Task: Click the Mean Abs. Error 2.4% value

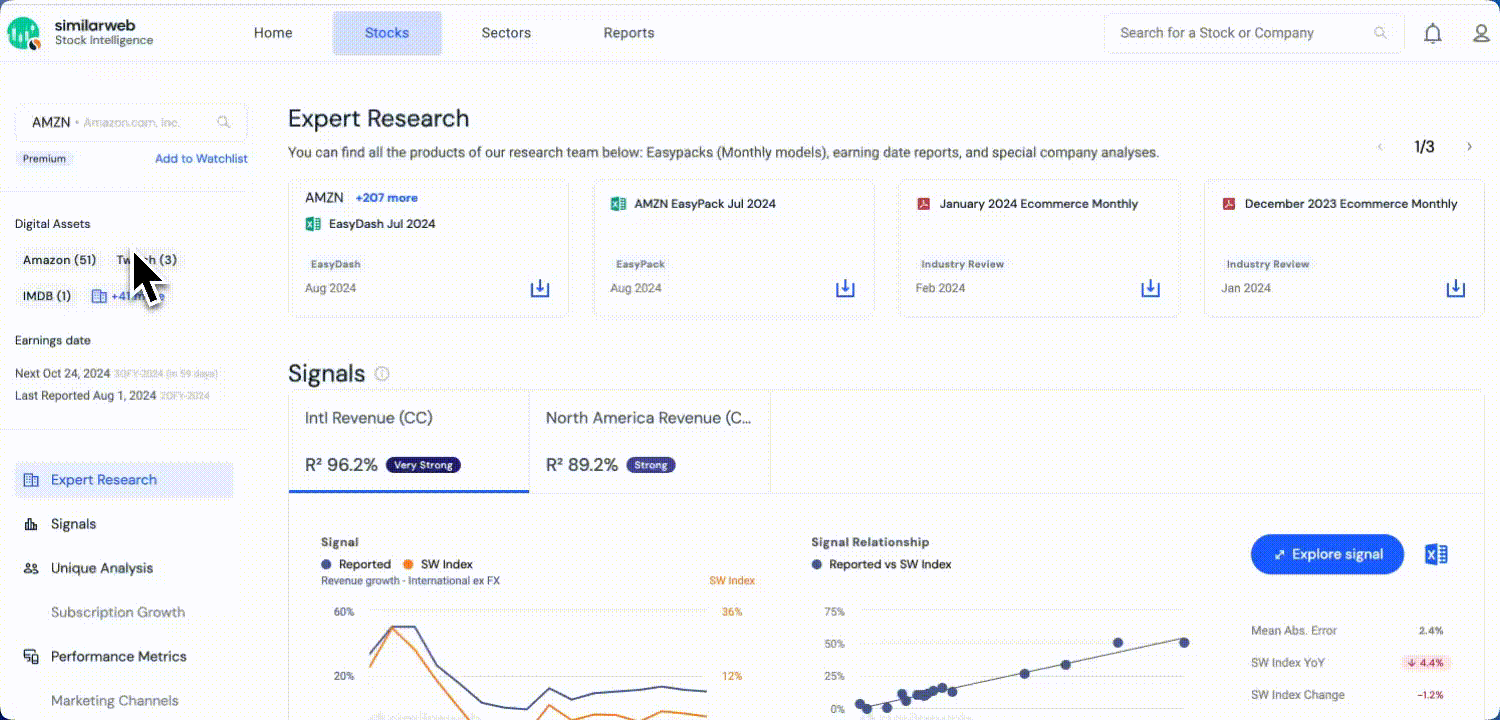Action: [1431, 631]
